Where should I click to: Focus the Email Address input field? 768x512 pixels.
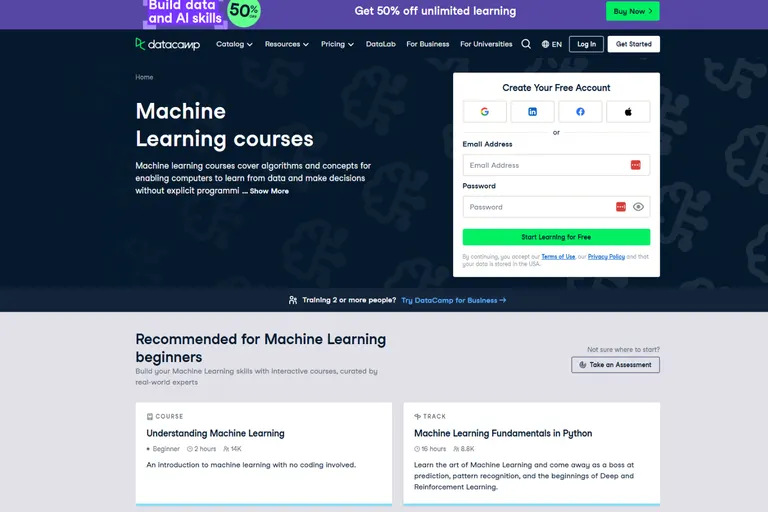[x=556, y=165]
